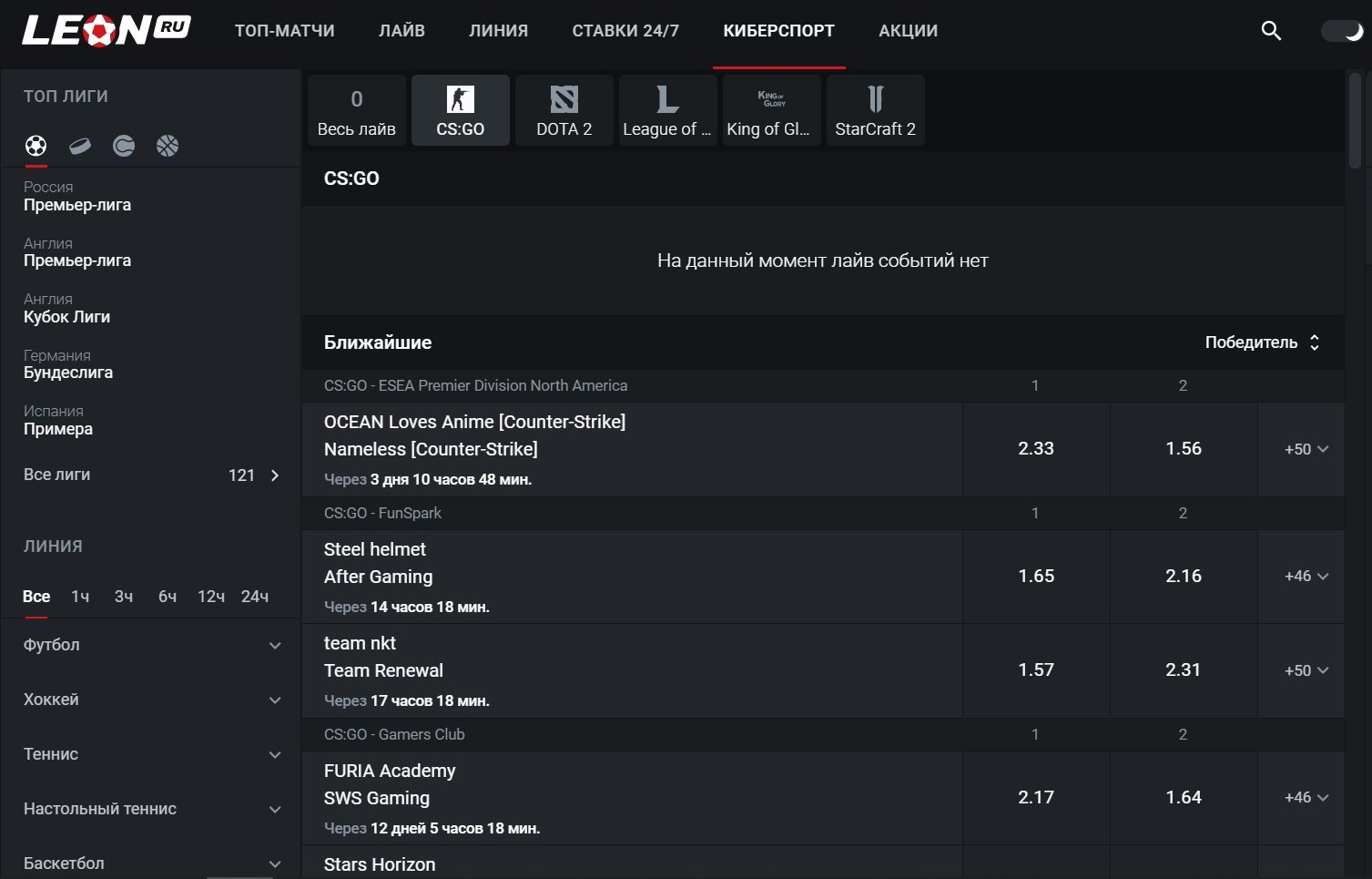Choose the StarCraft 2 icon tab
Viewport: 1372px width, 879px height.
pos(876,110)
